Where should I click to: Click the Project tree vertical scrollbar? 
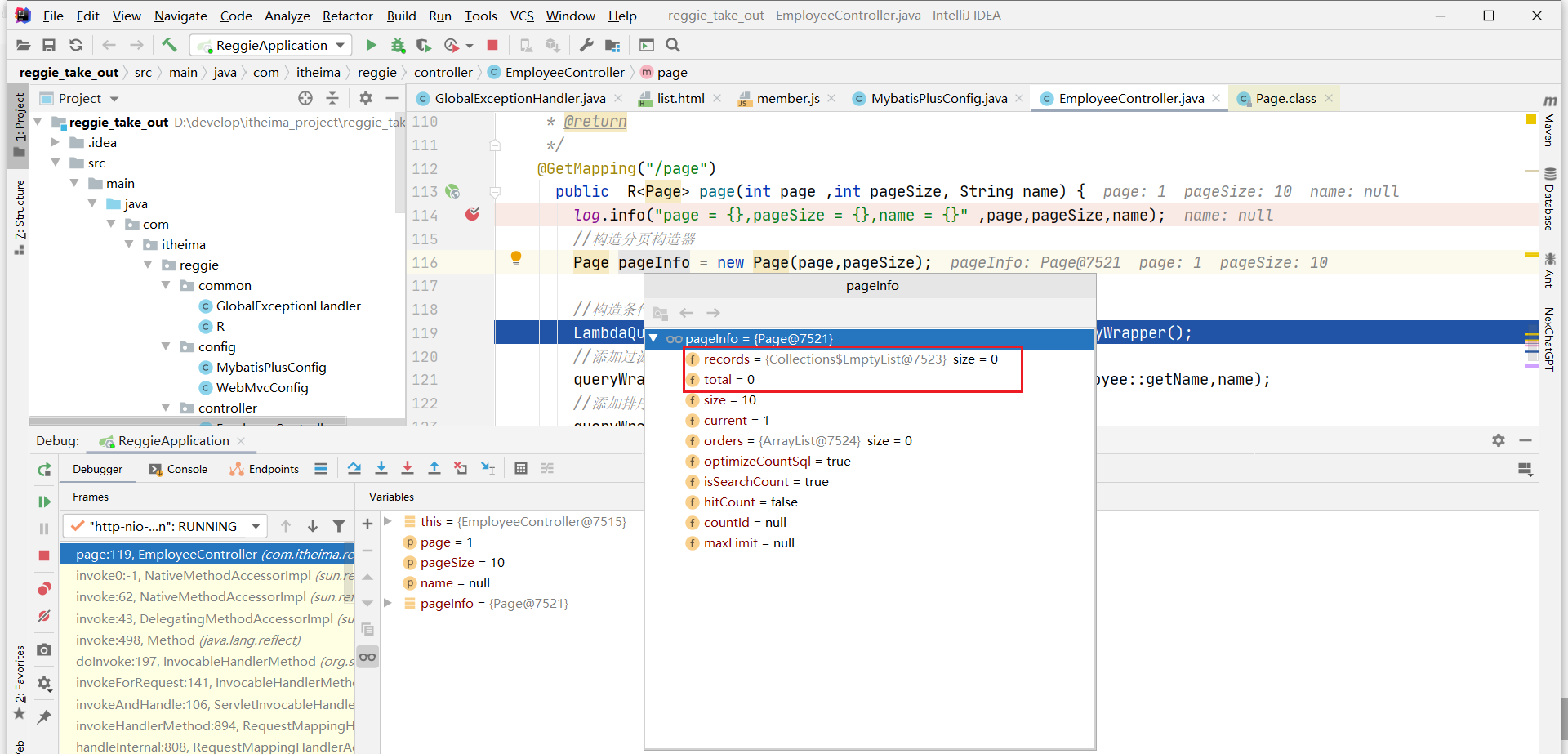(400, 163)
